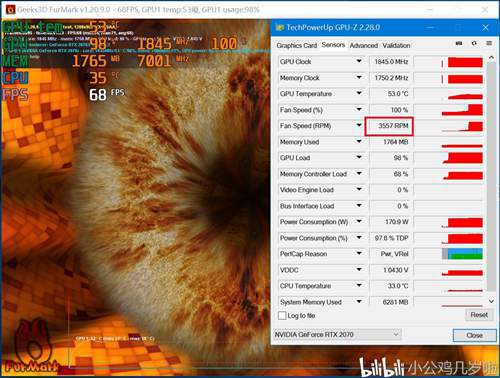Enable the Log to file checkbox
The height and width of the screenshot is (378, 500).
(282, 315)
